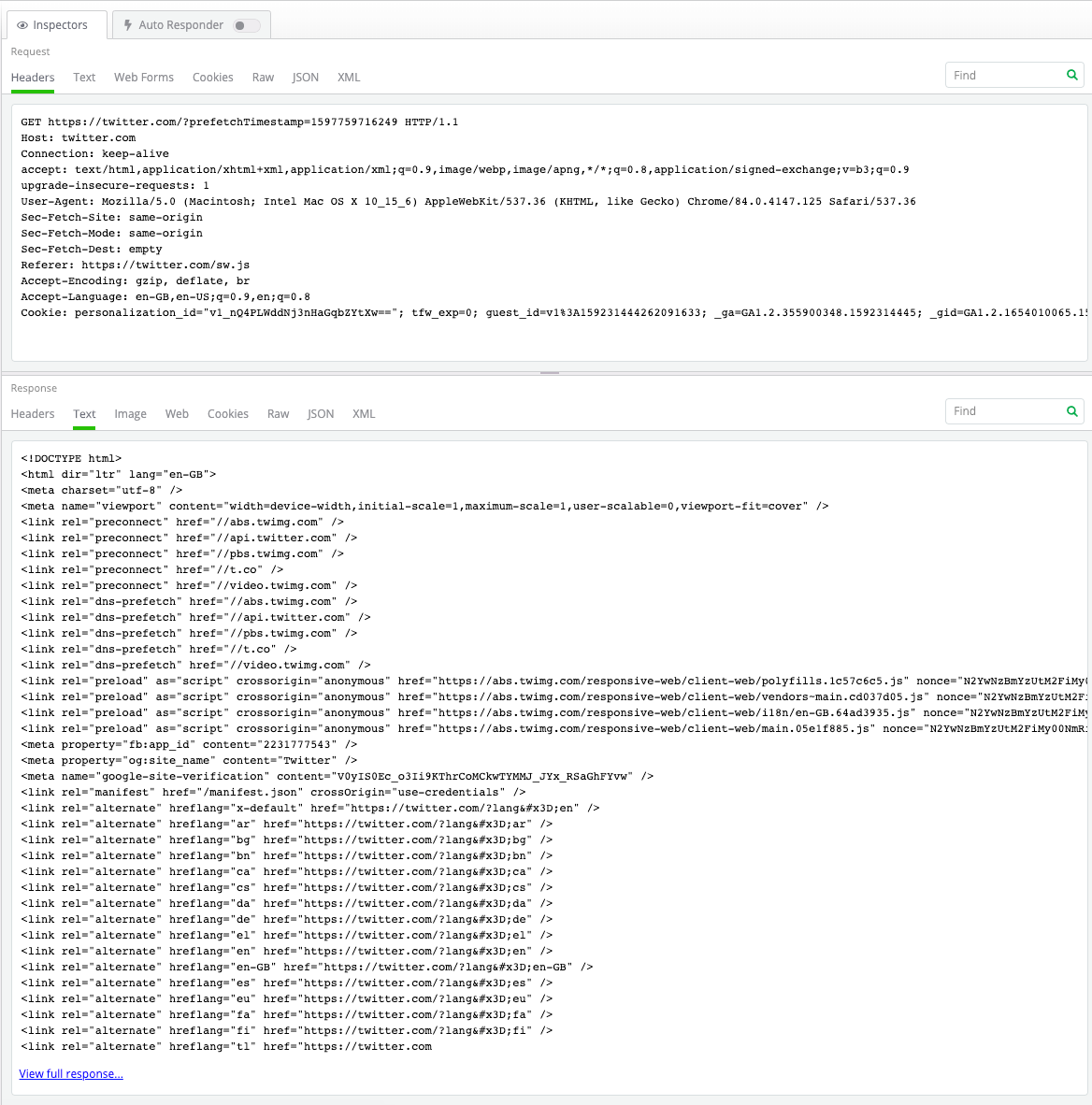Image resolution: width=1092 pixels, height=1105 pixels.
Task: Click the fb:app_id meta line
Action: coord(189,744)
